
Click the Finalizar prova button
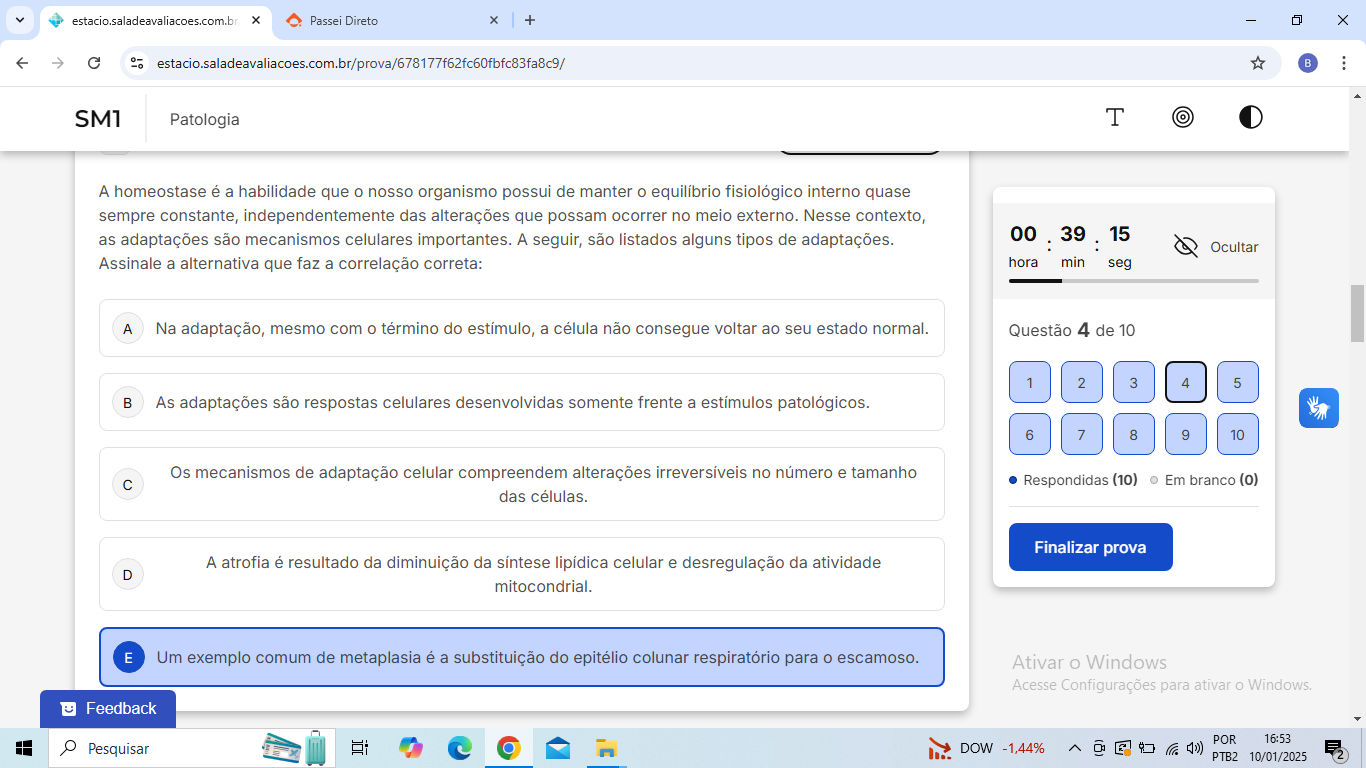pos(1091,547)
